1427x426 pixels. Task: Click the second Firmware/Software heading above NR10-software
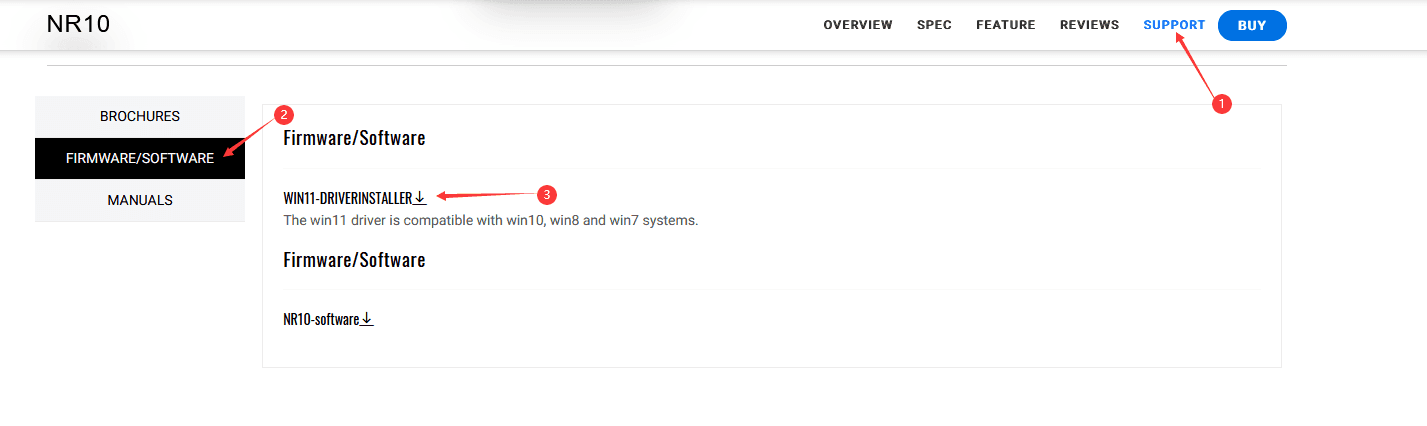click(354, 260)
